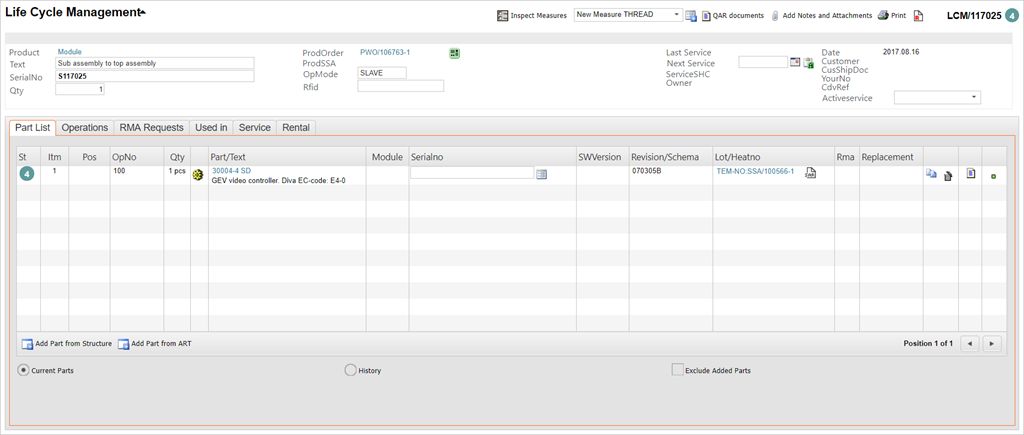Viewport: 1024px width, 435px height.
Task: Open the PWO/106763-1 production order link
Action: [x=384, y=52]
